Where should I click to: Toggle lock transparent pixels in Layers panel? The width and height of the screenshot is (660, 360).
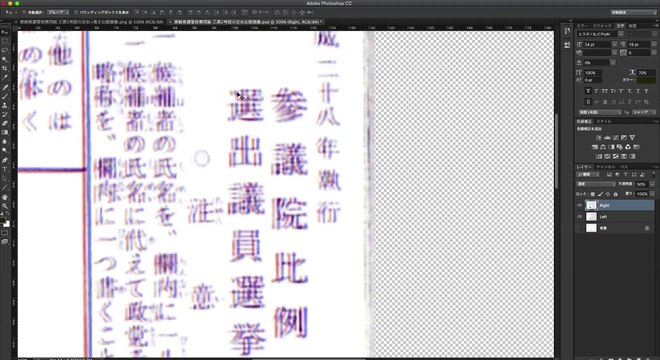click(592, 194)
